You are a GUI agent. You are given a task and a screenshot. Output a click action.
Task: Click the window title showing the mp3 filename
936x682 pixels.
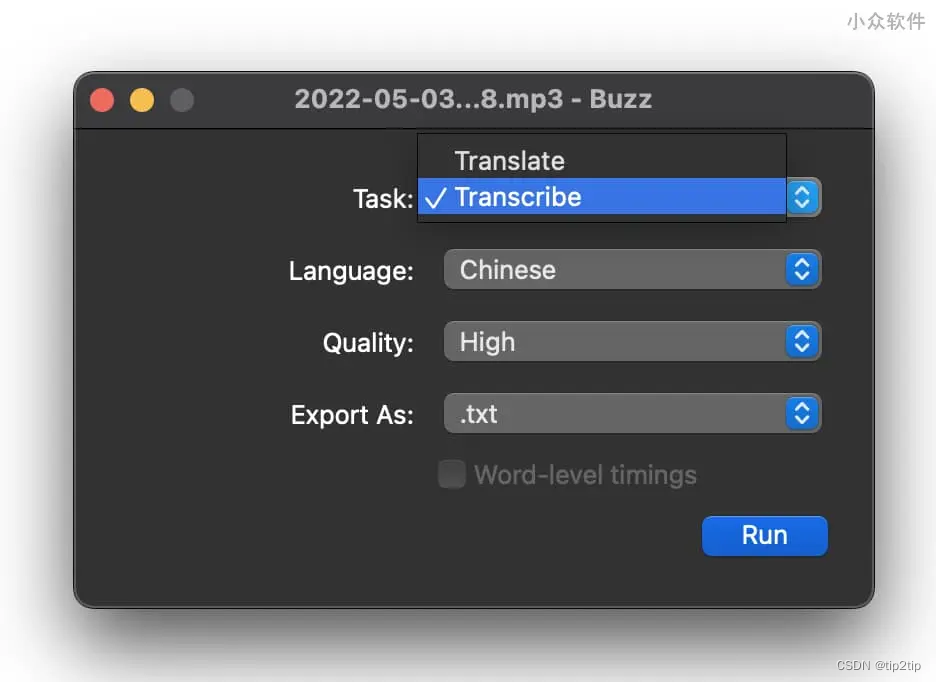pyautogui.click(x=473, y=99)
